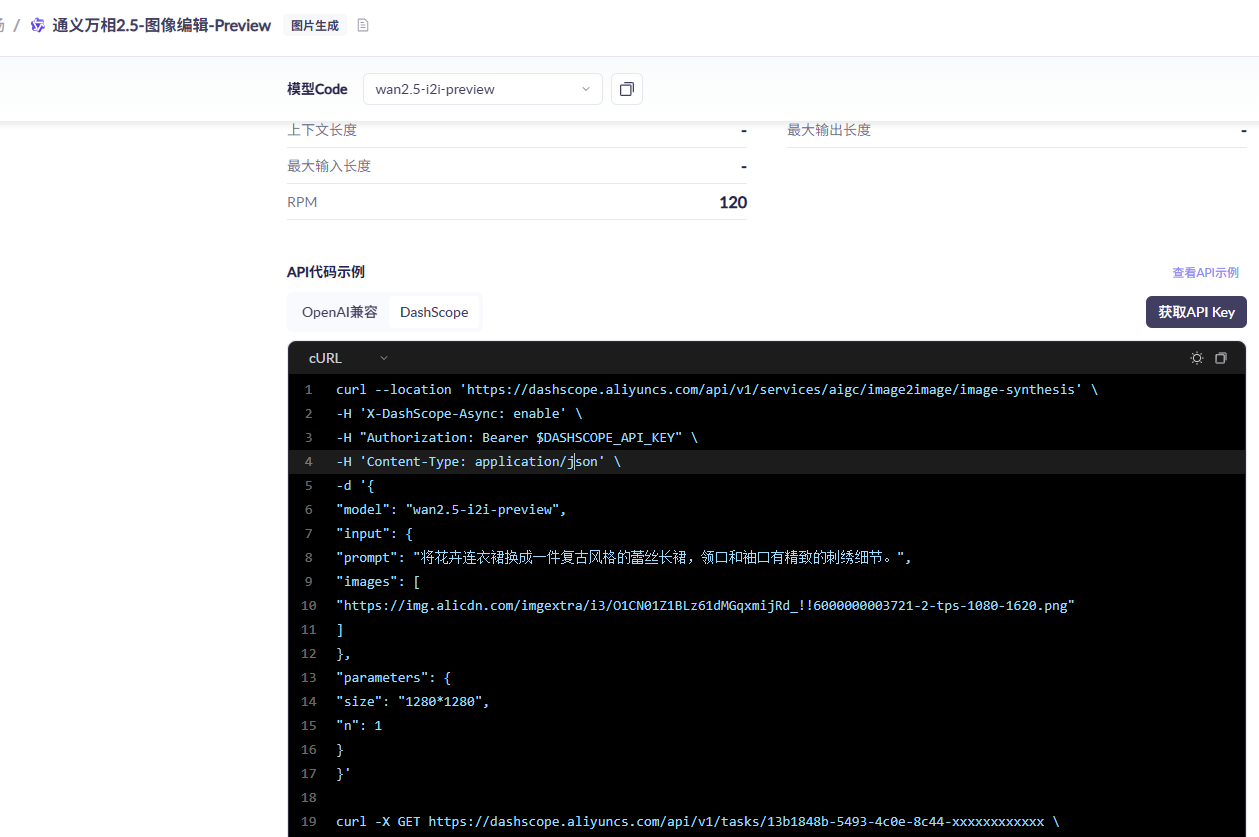Click the "size": "1280*1280" parameter line

pyautogui.click(x=413, y=702)
